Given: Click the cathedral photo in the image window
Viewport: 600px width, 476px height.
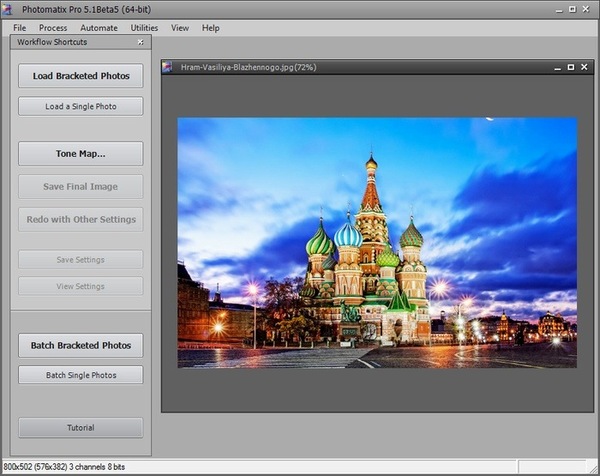Looking at the screenshot, I should tap(377, 243).
